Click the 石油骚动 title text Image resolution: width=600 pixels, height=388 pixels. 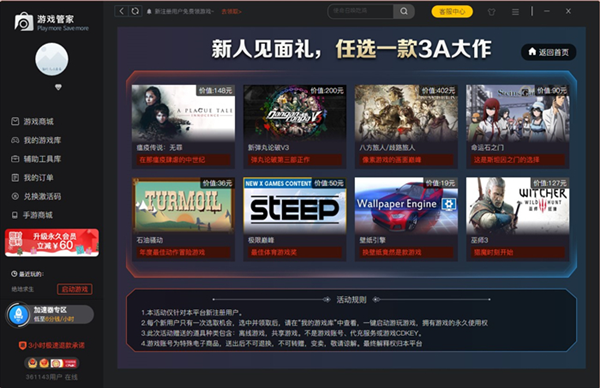pos(150,240)
